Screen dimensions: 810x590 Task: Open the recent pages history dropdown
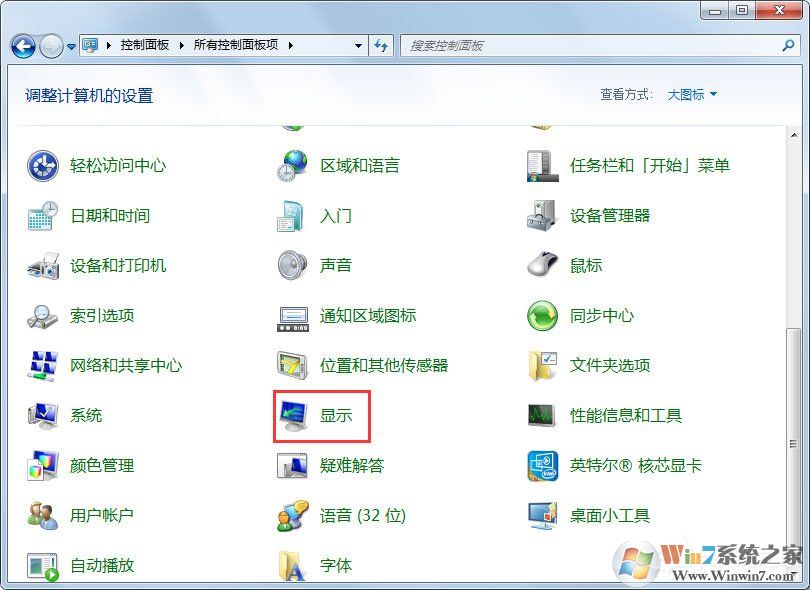coord(69,45)
